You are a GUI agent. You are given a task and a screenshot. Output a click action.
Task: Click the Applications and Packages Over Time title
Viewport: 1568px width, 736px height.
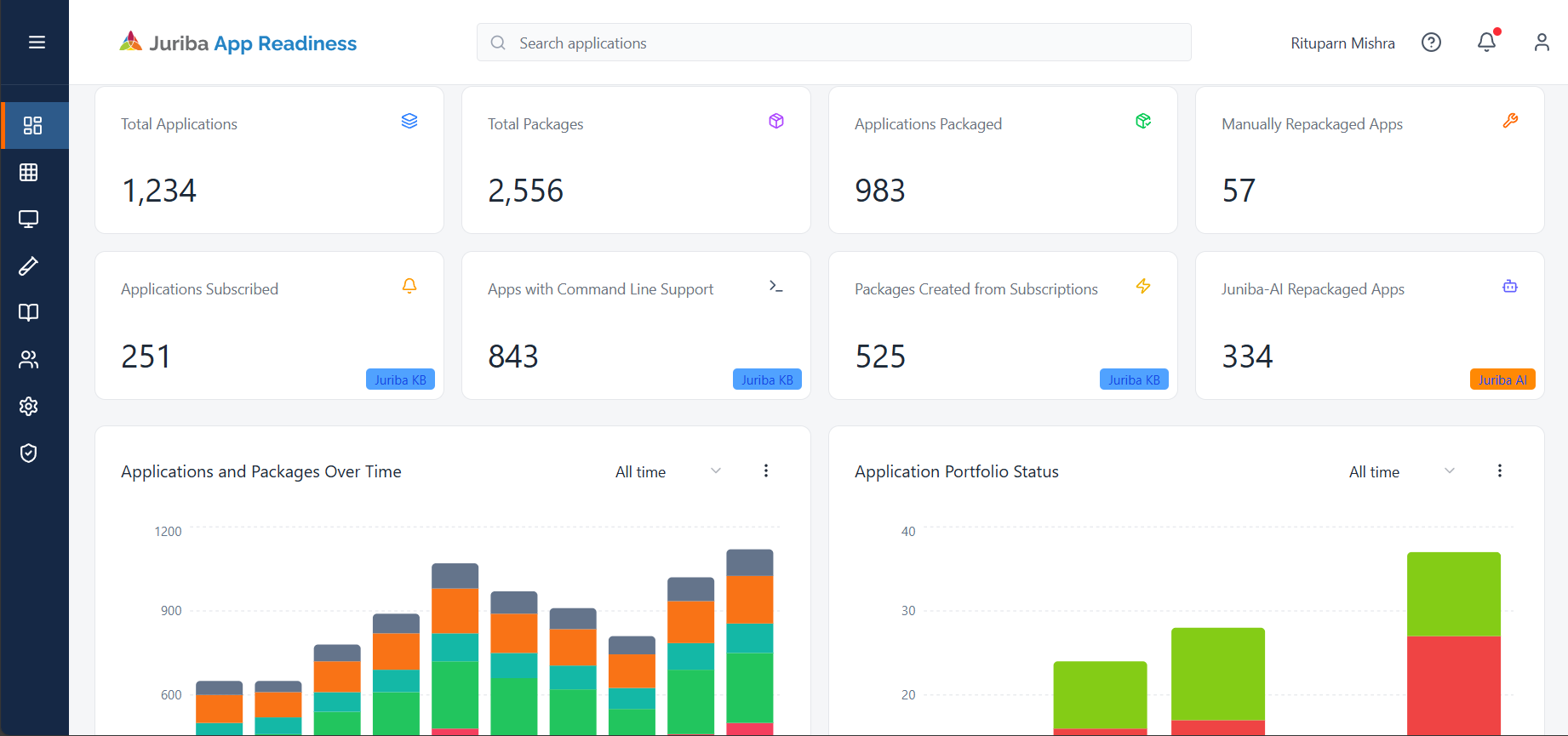(261, 471)
